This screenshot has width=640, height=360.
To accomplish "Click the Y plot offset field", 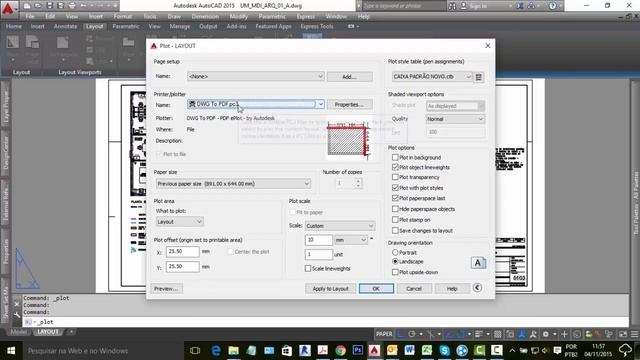I will 182,267.
